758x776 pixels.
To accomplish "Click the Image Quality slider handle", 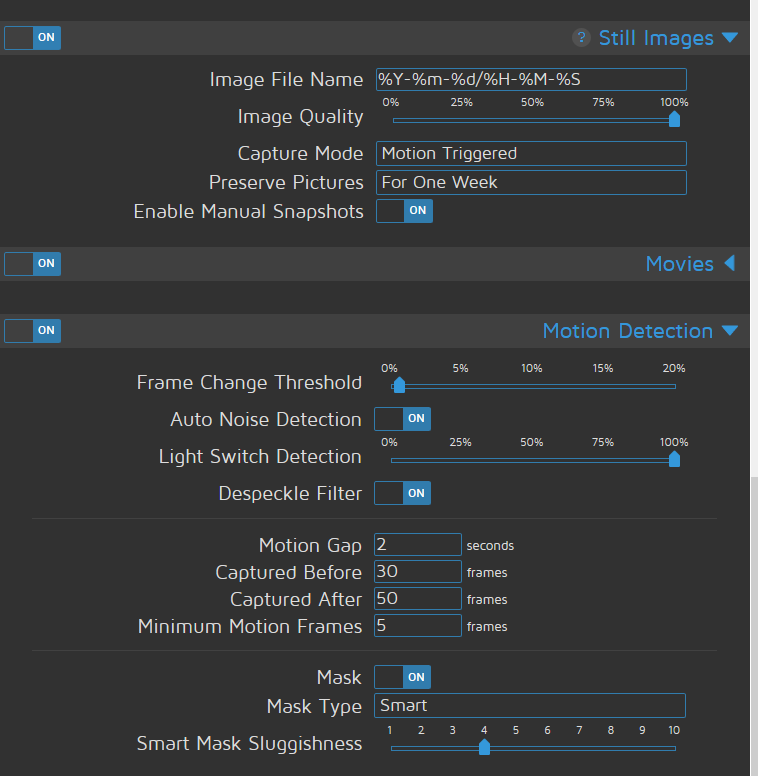I will [x=674, y=120].
